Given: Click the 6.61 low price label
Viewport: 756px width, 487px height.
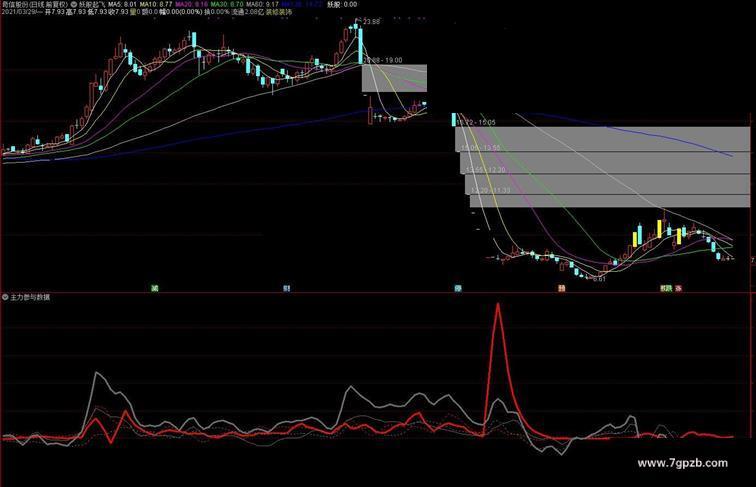Looking at the screenshot, I should [x=599, y=279].
